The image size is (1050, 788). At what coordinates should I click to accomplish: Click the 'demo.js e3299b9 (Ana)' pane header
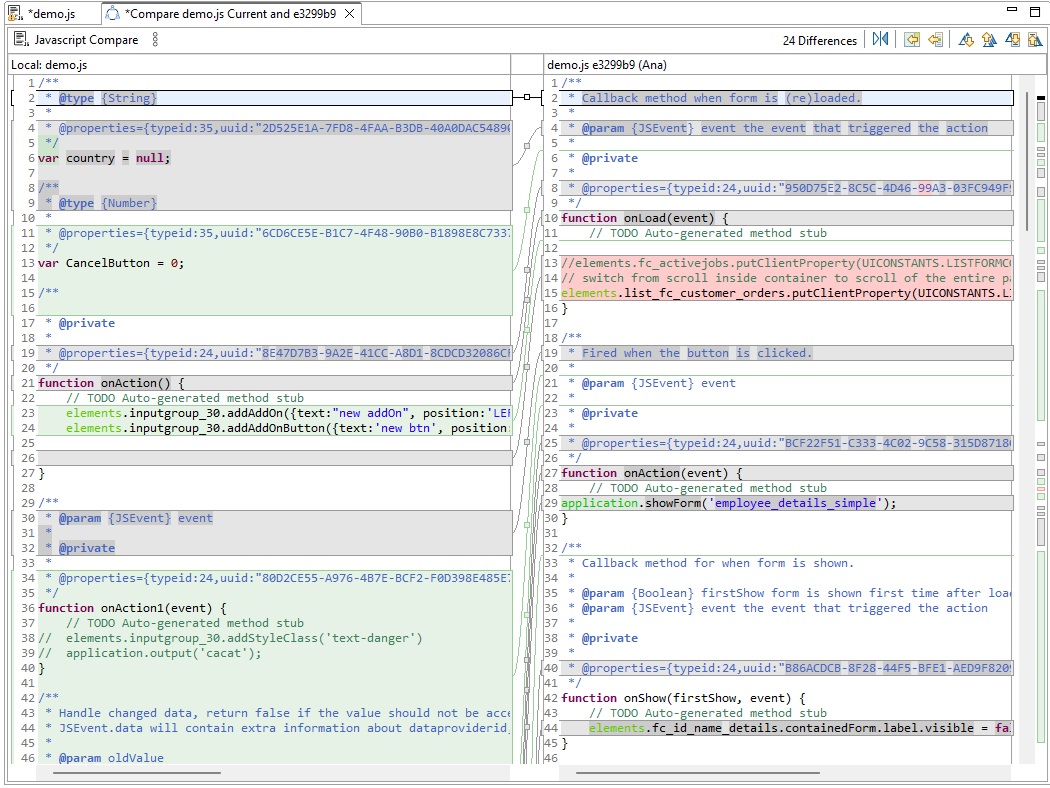coord(606,64)
